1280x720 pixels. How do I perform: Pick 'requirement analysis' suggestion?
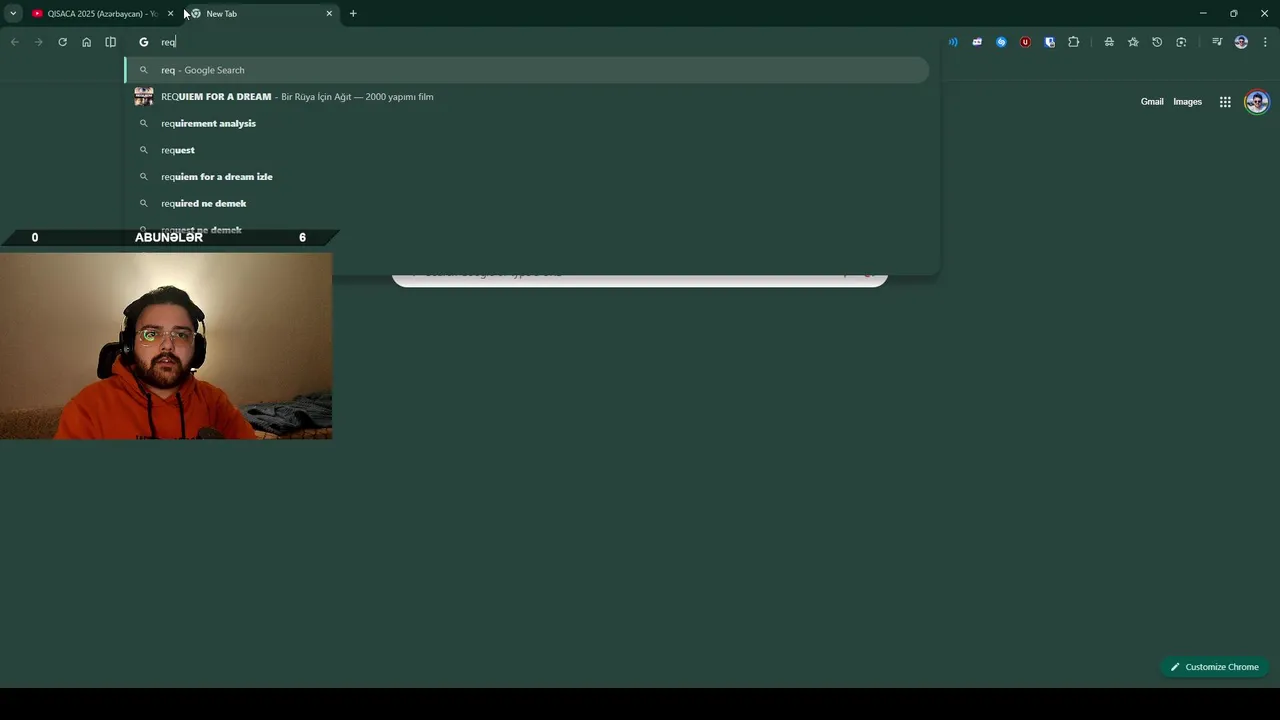pyautogui.click(x=527, y=123)
